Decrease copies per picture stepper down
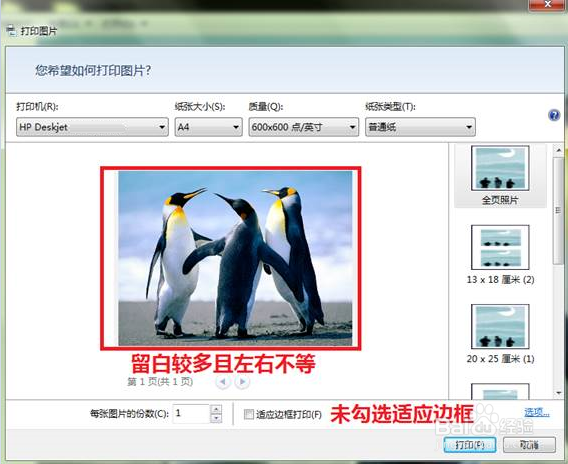Image resolution: width=568 pixels, height=464 pixels. tap(216, 418)
